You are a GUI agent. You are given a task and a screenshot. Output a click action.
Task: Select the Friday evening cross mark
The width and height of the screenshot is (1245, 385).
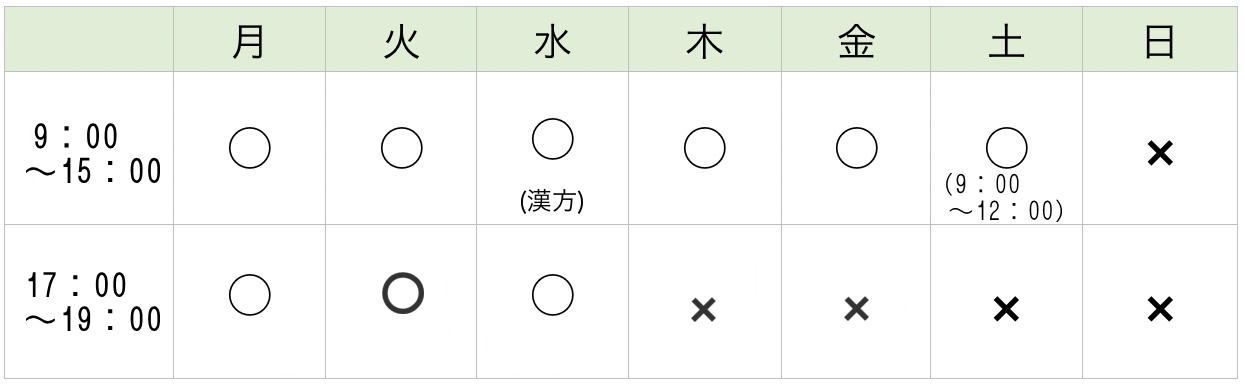pos(855,310)
